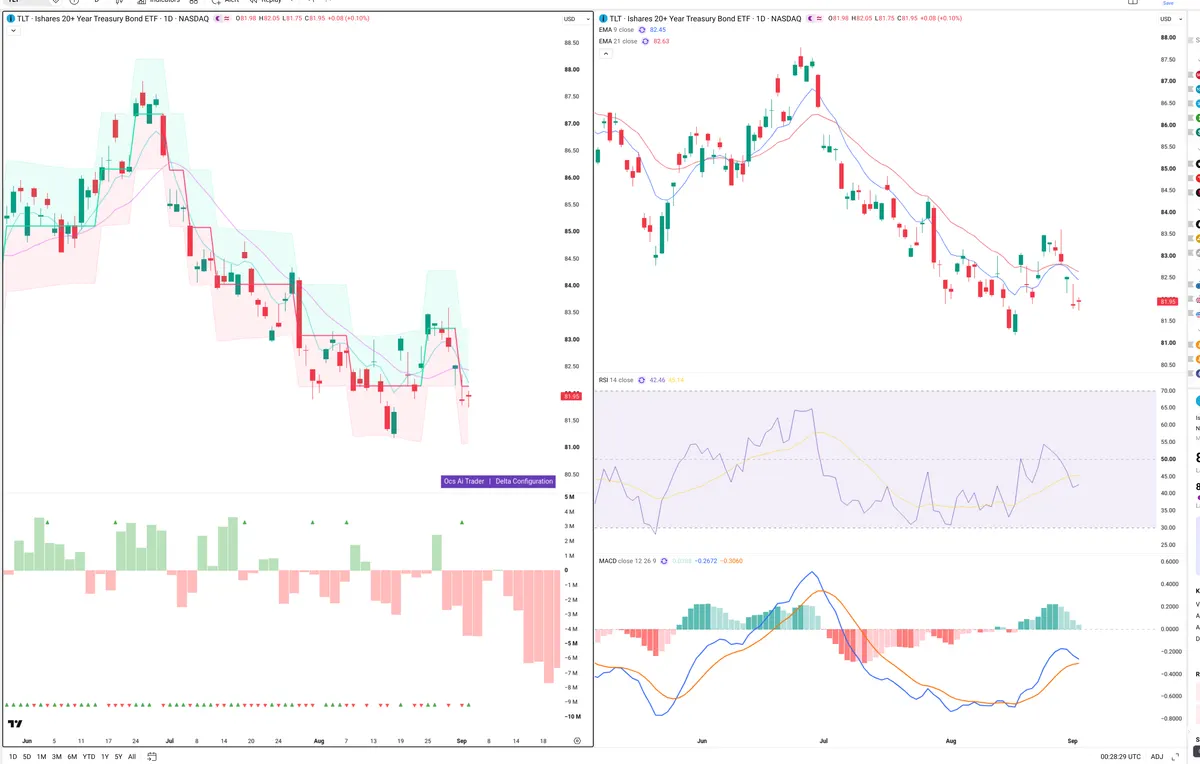Screen dimensions: 1200x764
Task: Select the YTD time range
Action: pos(89,757)
